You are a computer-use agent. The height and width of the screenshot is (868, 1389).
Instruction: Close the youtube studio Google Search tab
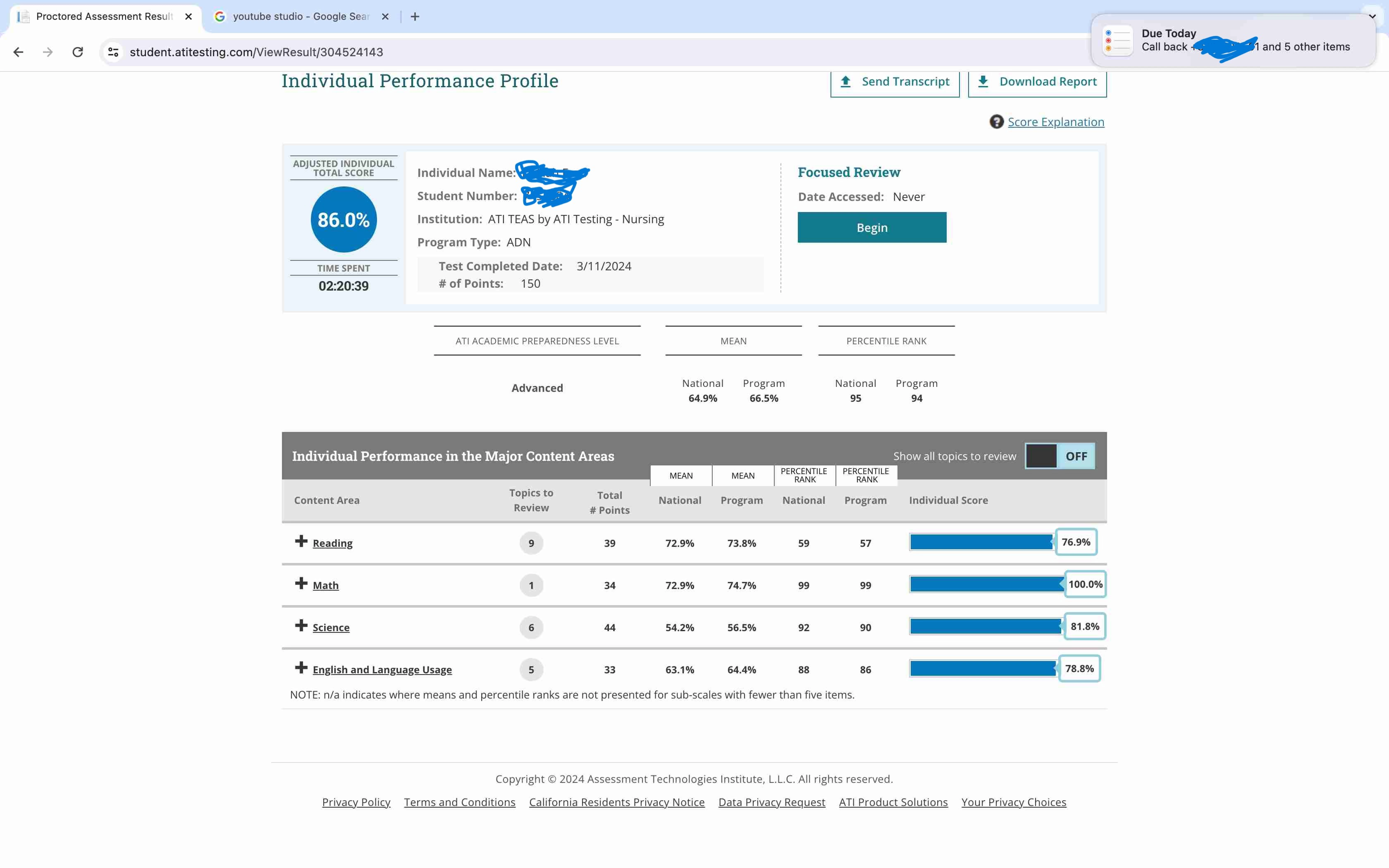click(385, 17)
